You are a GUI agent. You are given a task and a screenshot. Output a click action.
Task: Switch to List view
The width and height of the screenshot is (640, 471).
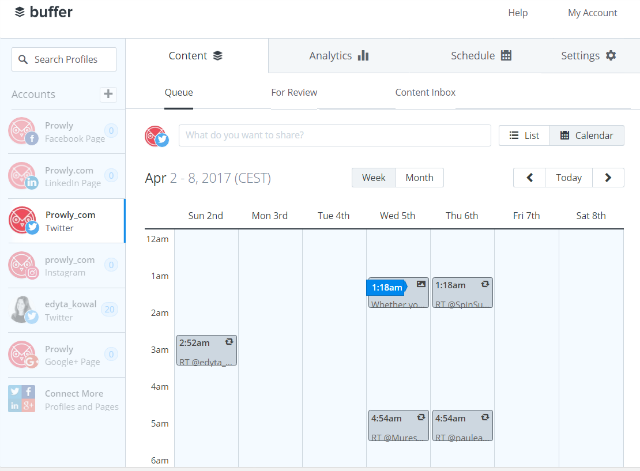click(524, 136)
